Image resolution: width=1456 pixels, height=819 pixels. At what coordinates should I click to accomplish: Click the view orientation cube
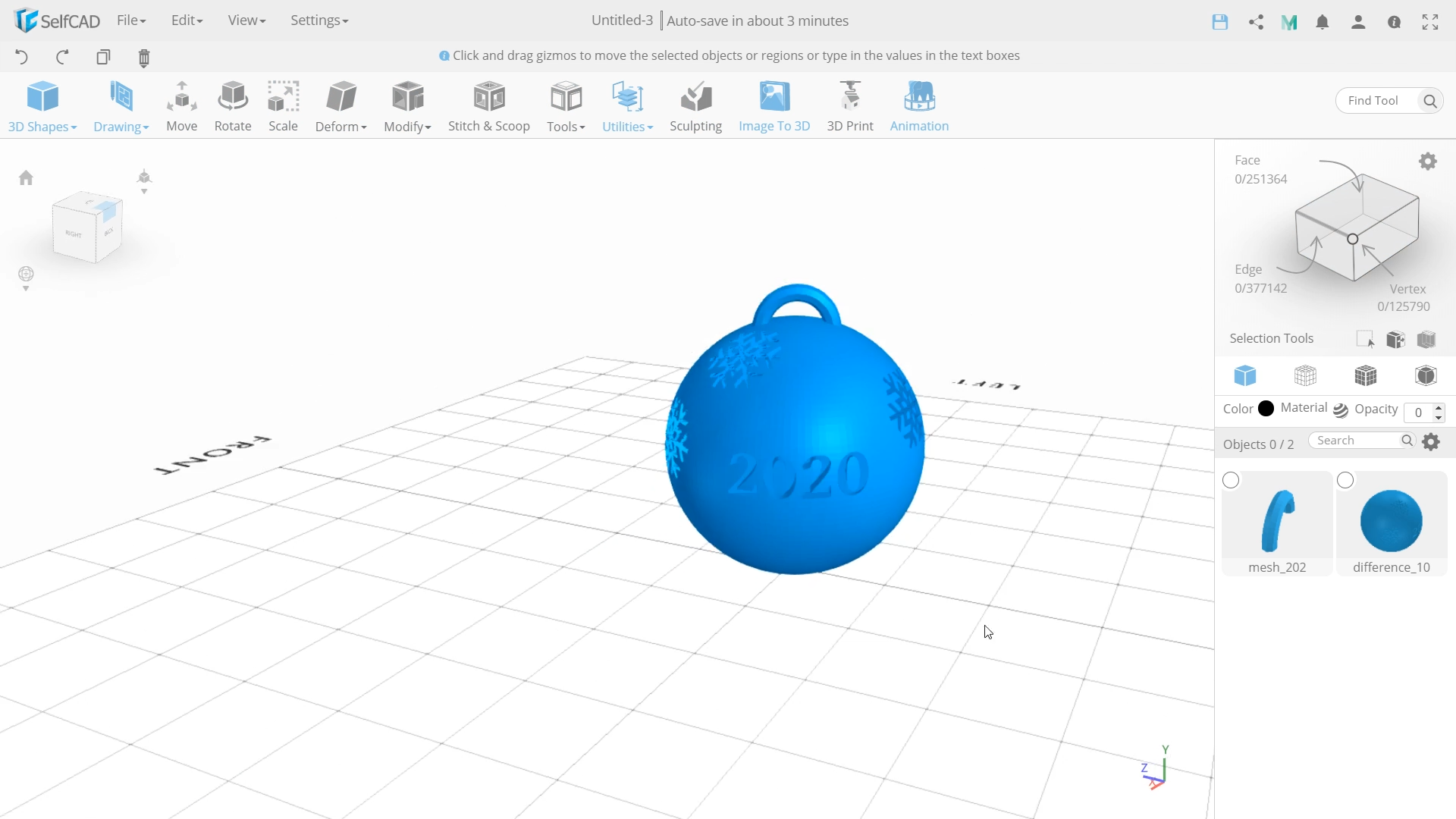click(86, 227)
